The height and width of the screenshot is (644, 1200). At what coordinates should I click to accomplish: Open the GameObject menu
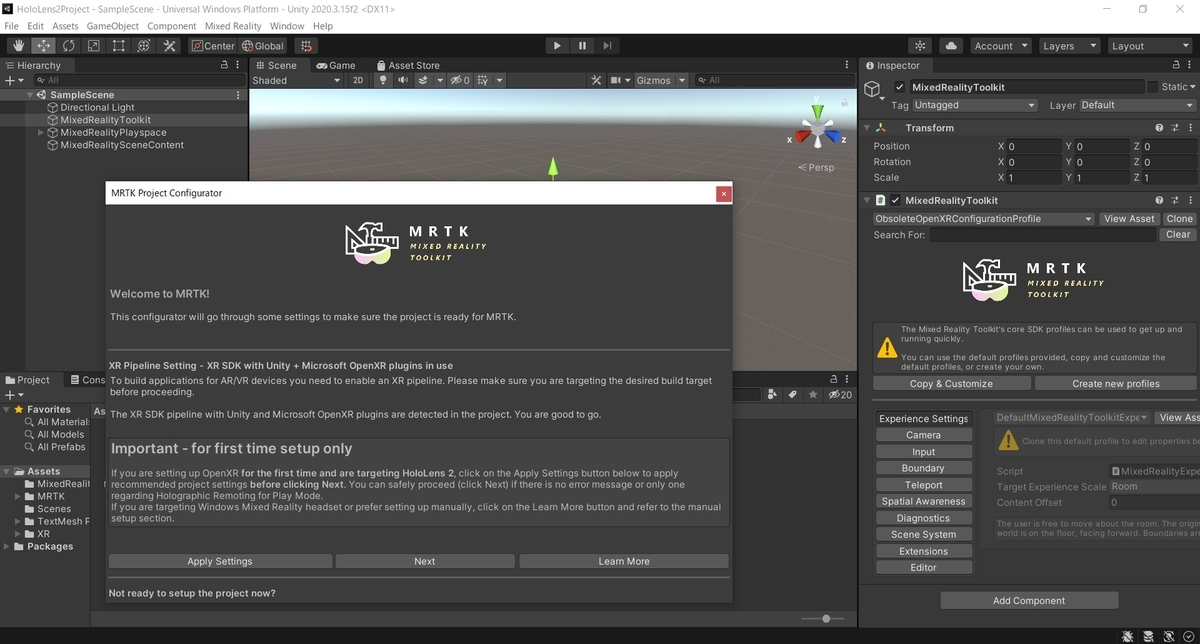pyautogui.click(x=112, y=26)
